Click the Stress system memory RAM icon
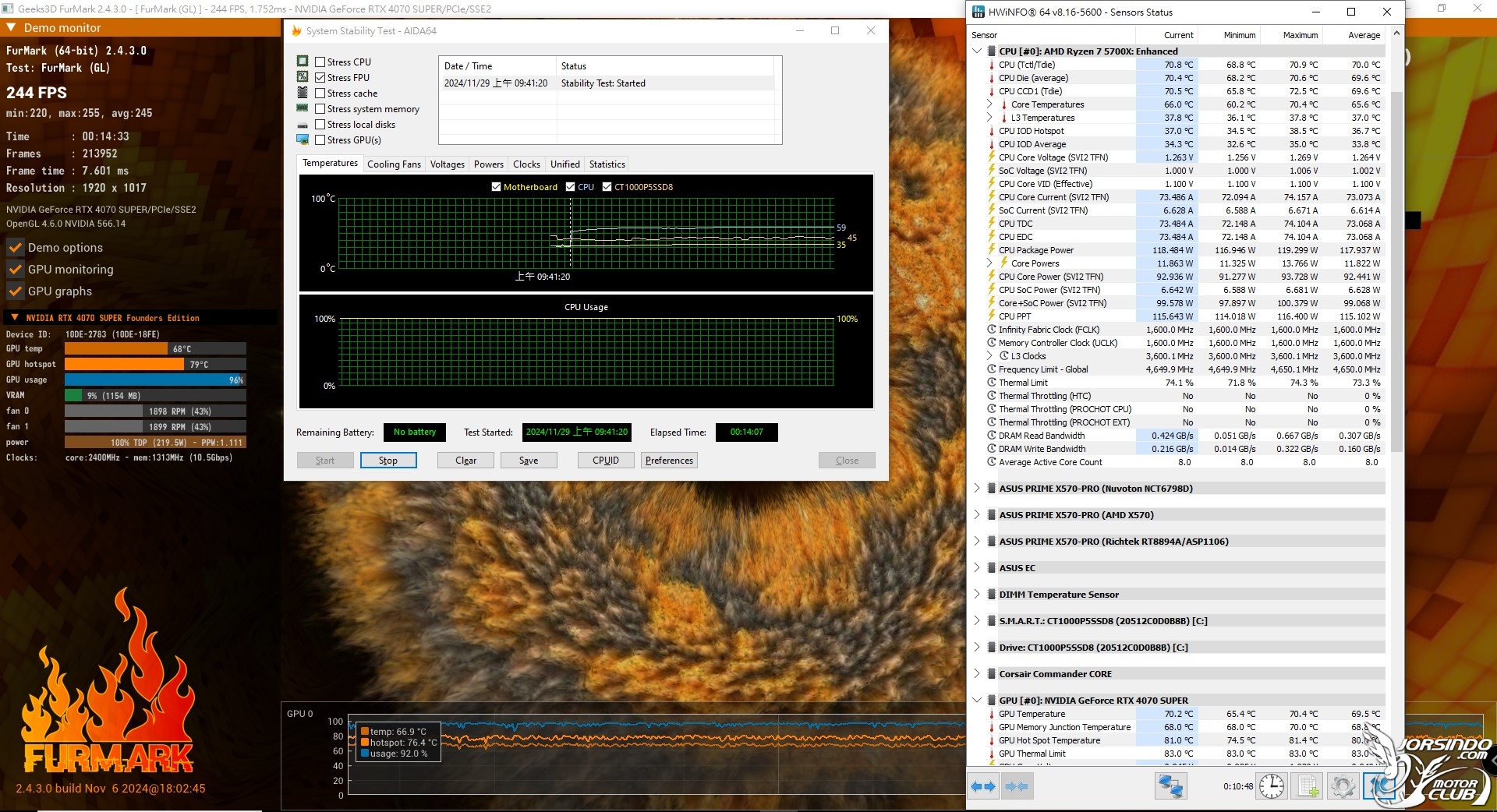This screenshot has height=812, width=1497. (303, 108)
